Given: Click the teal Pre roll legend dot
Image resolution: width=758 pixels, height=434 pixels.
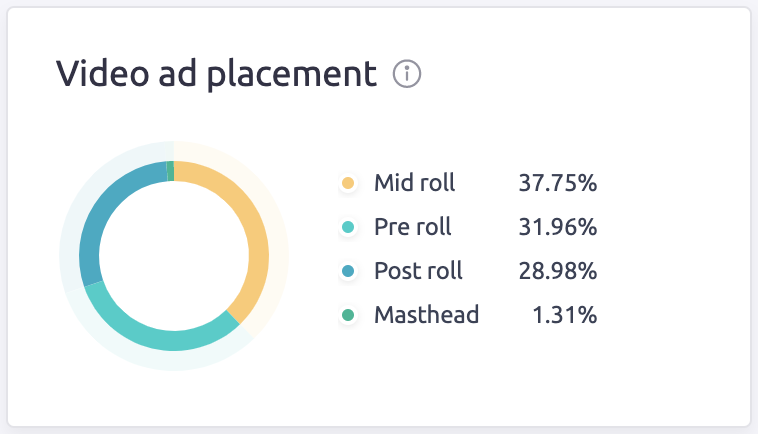Looking at the screenshot, I should point(348,227).
